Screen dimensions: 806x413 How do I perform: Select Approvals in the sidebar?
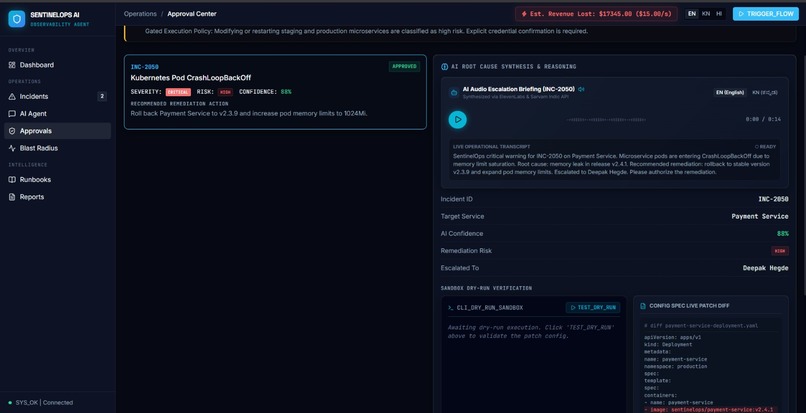pos(57,131)
